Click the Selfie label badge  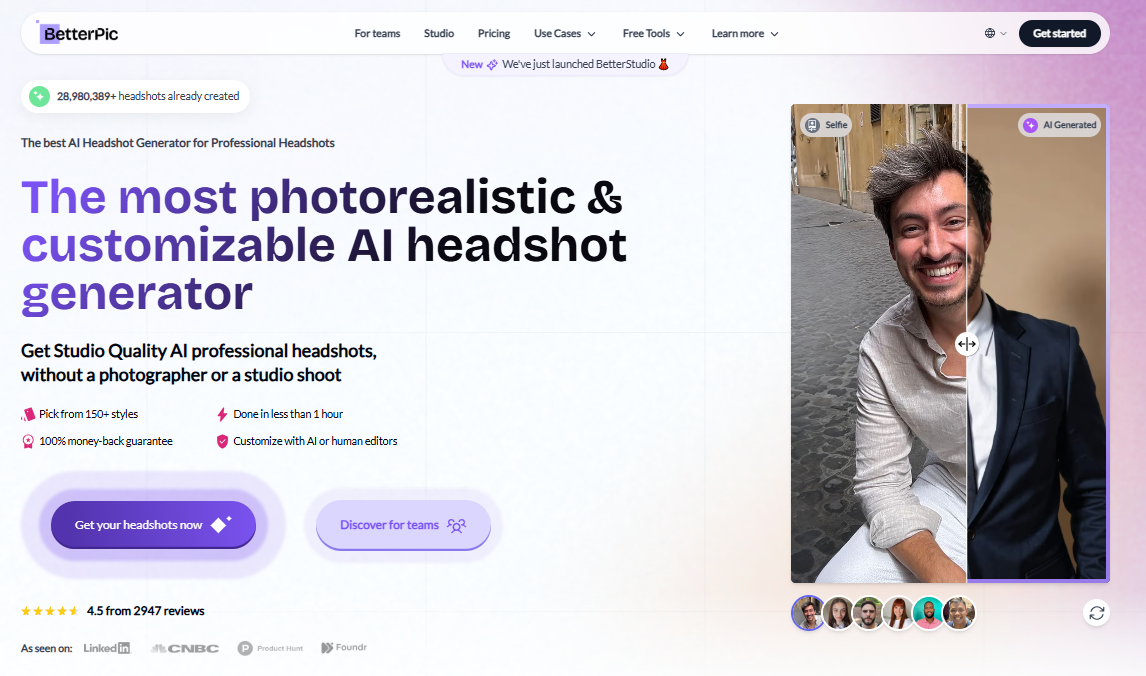(x=827, y=125)
